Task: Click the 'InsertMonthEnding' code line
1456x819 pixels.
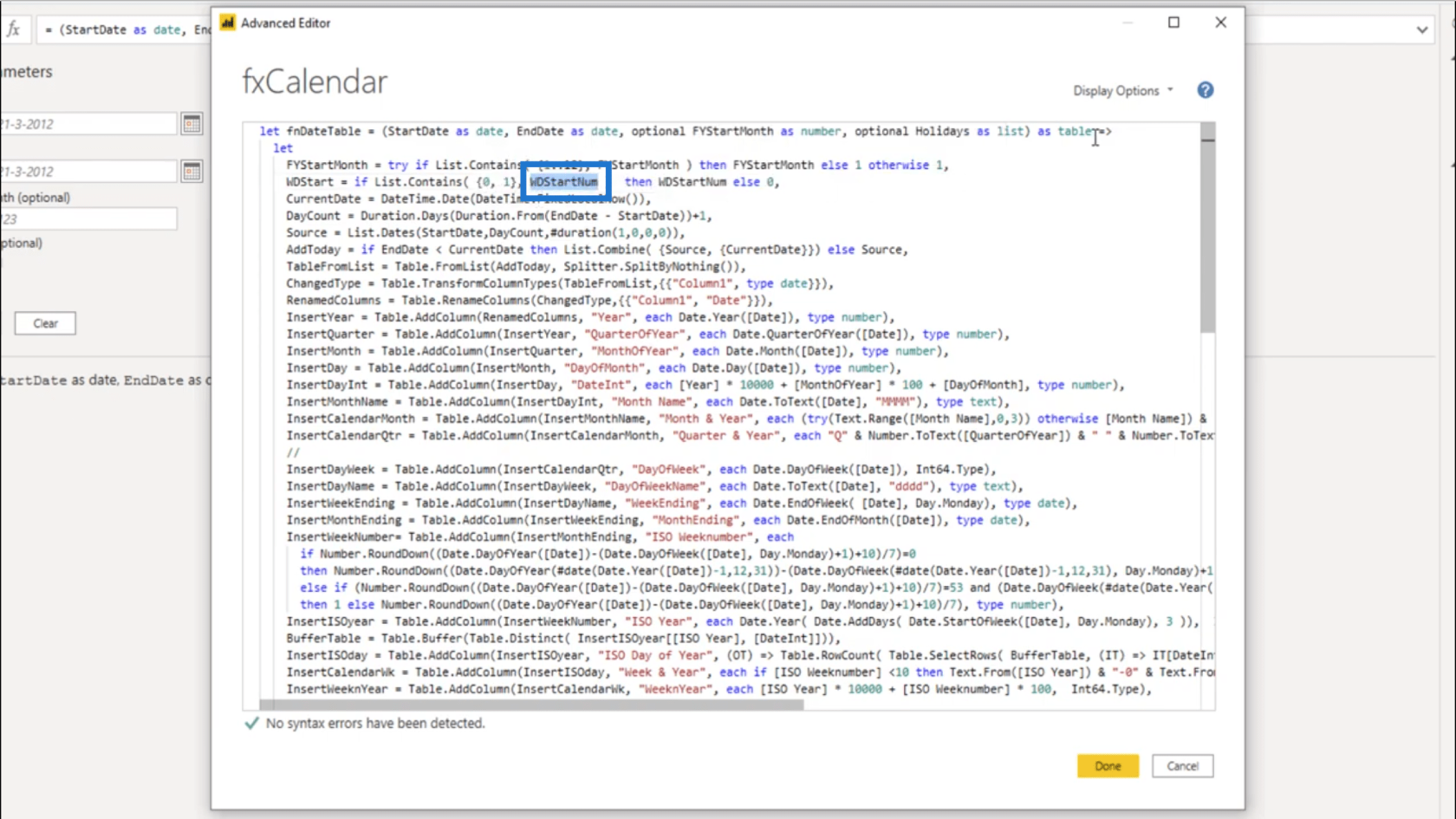Action: coord(658,520)
